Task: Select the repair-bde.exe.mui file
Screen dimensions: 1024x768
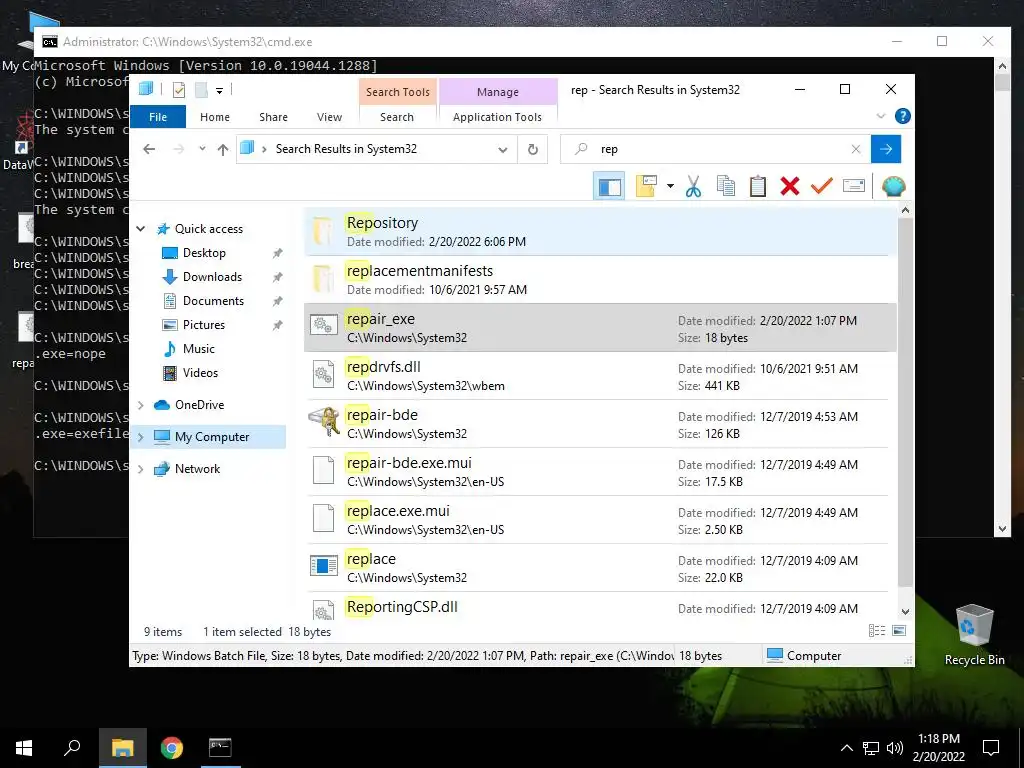Action: pos(600,472)
